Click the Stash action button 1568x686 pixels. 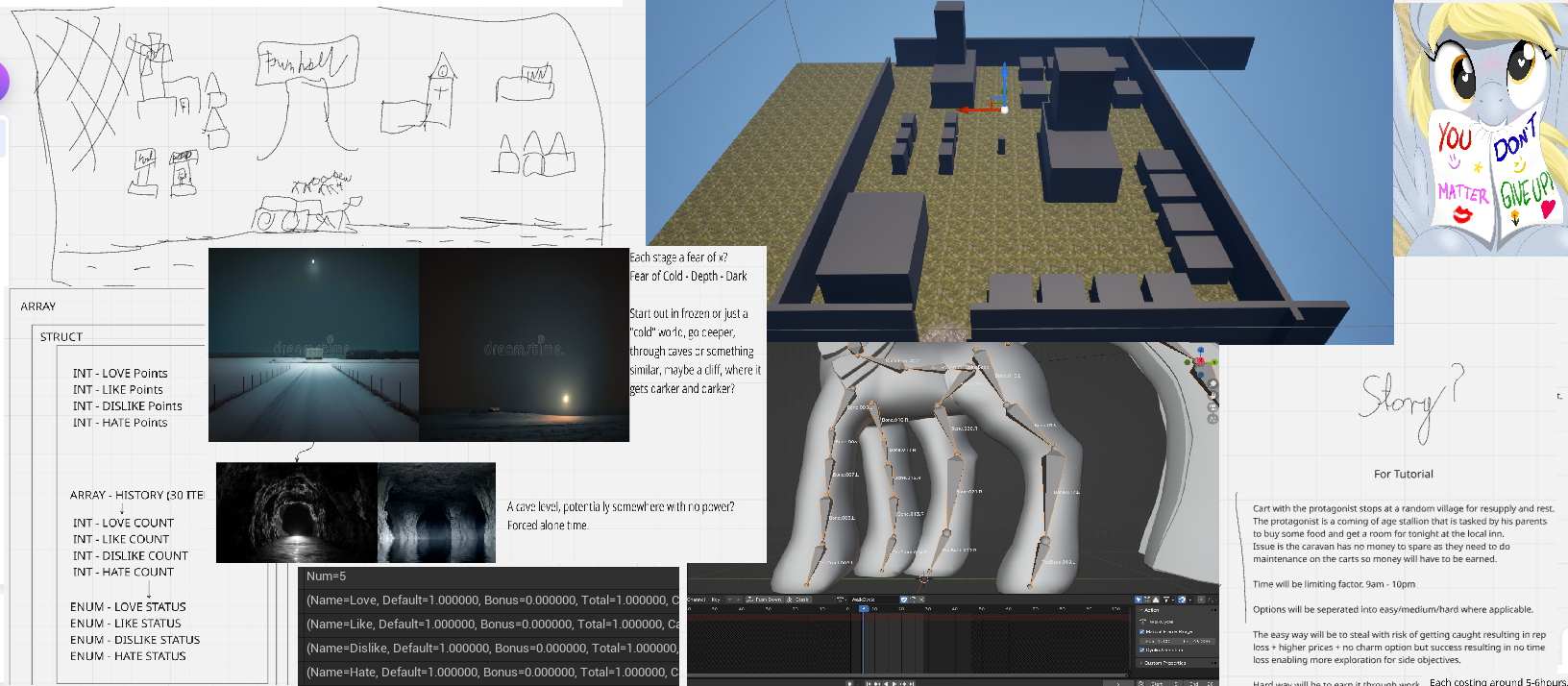click(797, 600)
